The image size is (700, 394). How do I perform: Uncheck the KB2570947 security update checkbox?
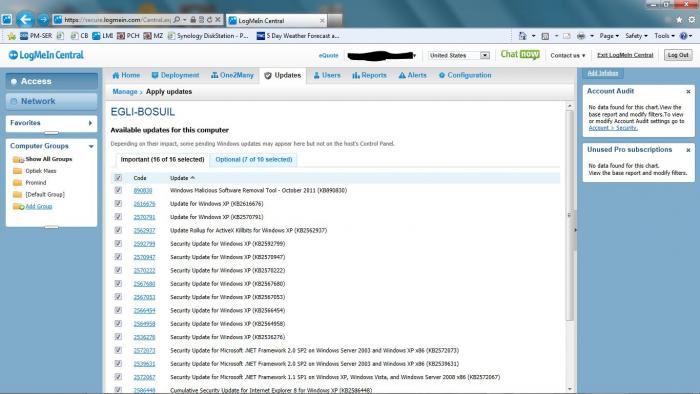pyautogui.click(x=118, y=257)
